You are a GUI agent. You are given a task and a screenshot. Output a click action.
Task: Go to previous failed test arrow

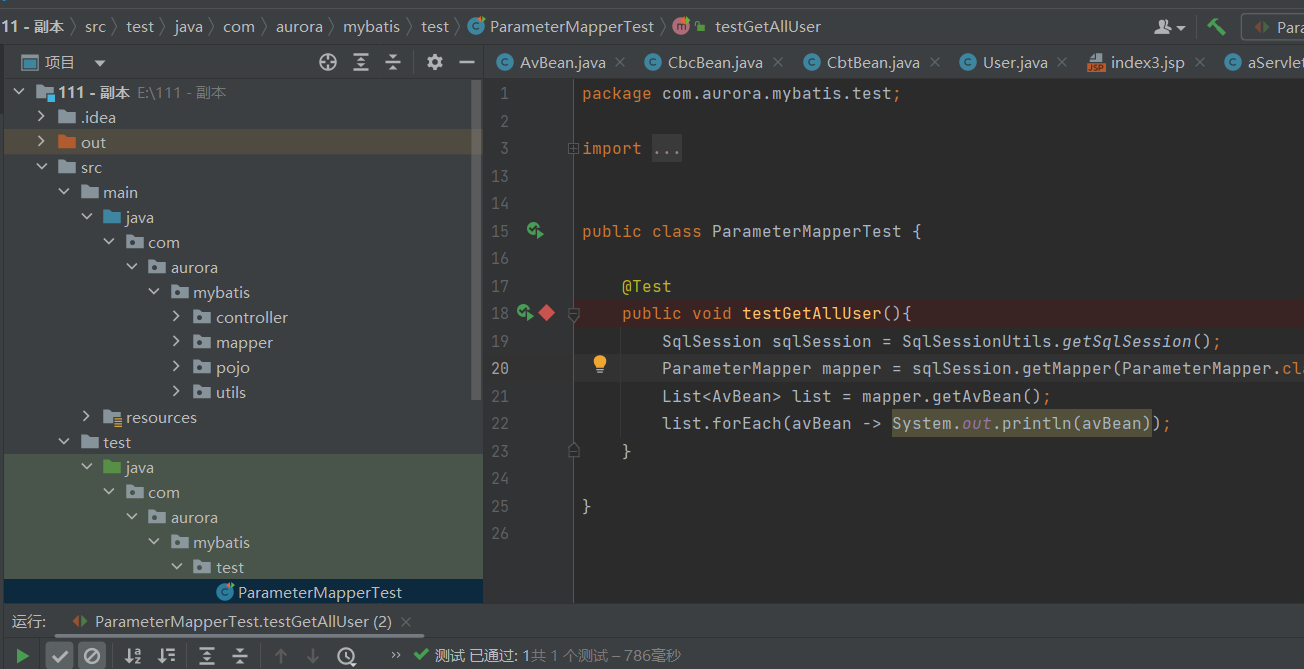click(281, 656)
